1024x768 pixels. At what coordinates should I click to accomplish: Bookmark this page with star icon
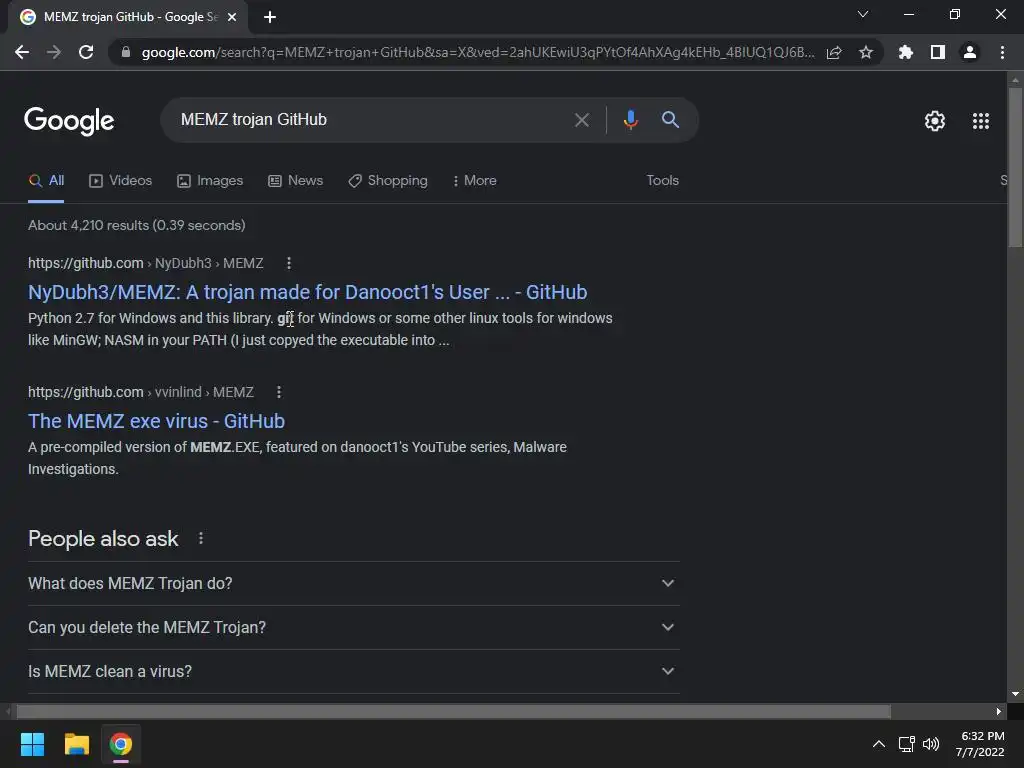[x=866, y=52]
